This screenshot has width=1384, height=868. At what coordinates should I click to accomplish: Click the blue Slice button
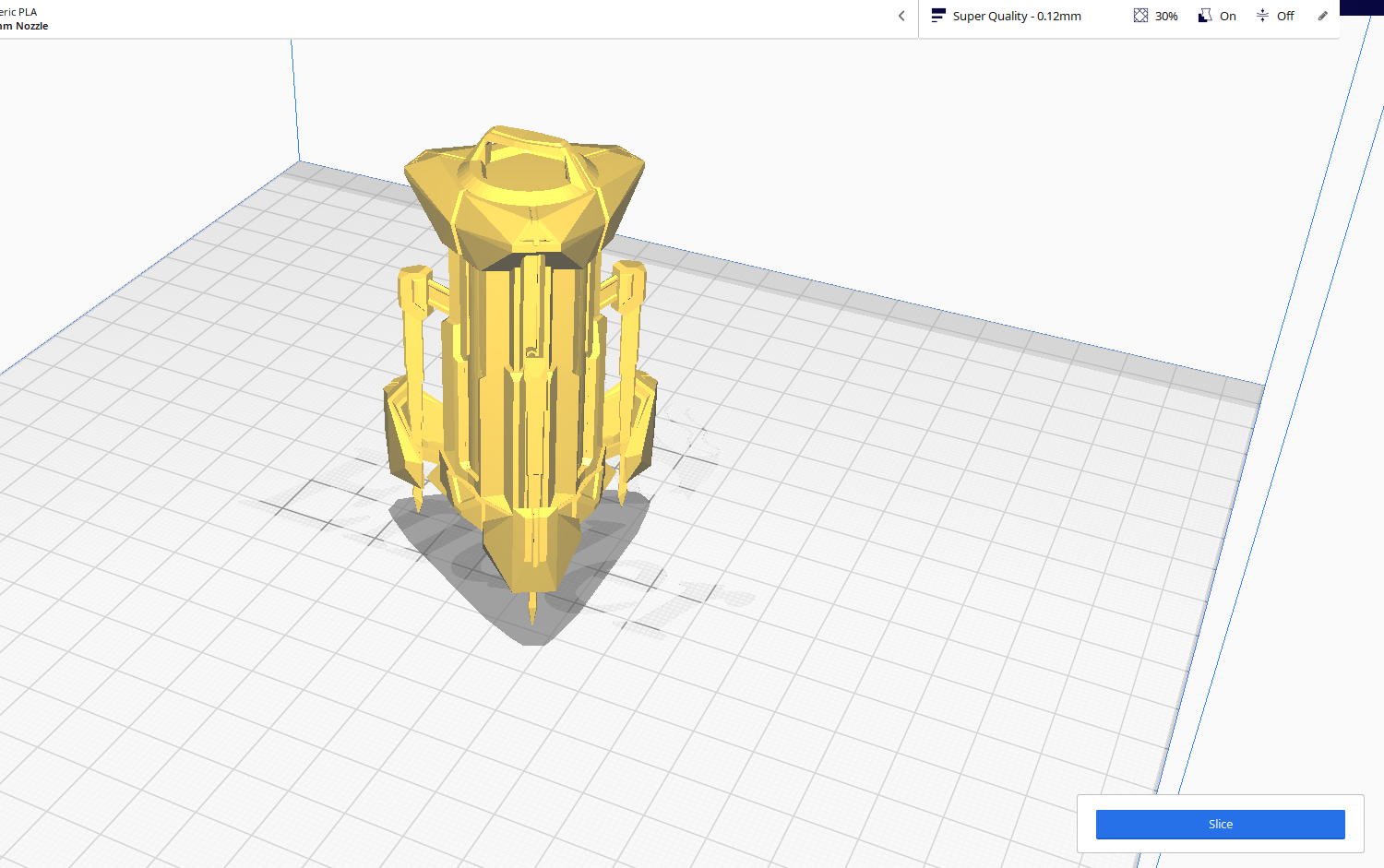pos(1220,824)
